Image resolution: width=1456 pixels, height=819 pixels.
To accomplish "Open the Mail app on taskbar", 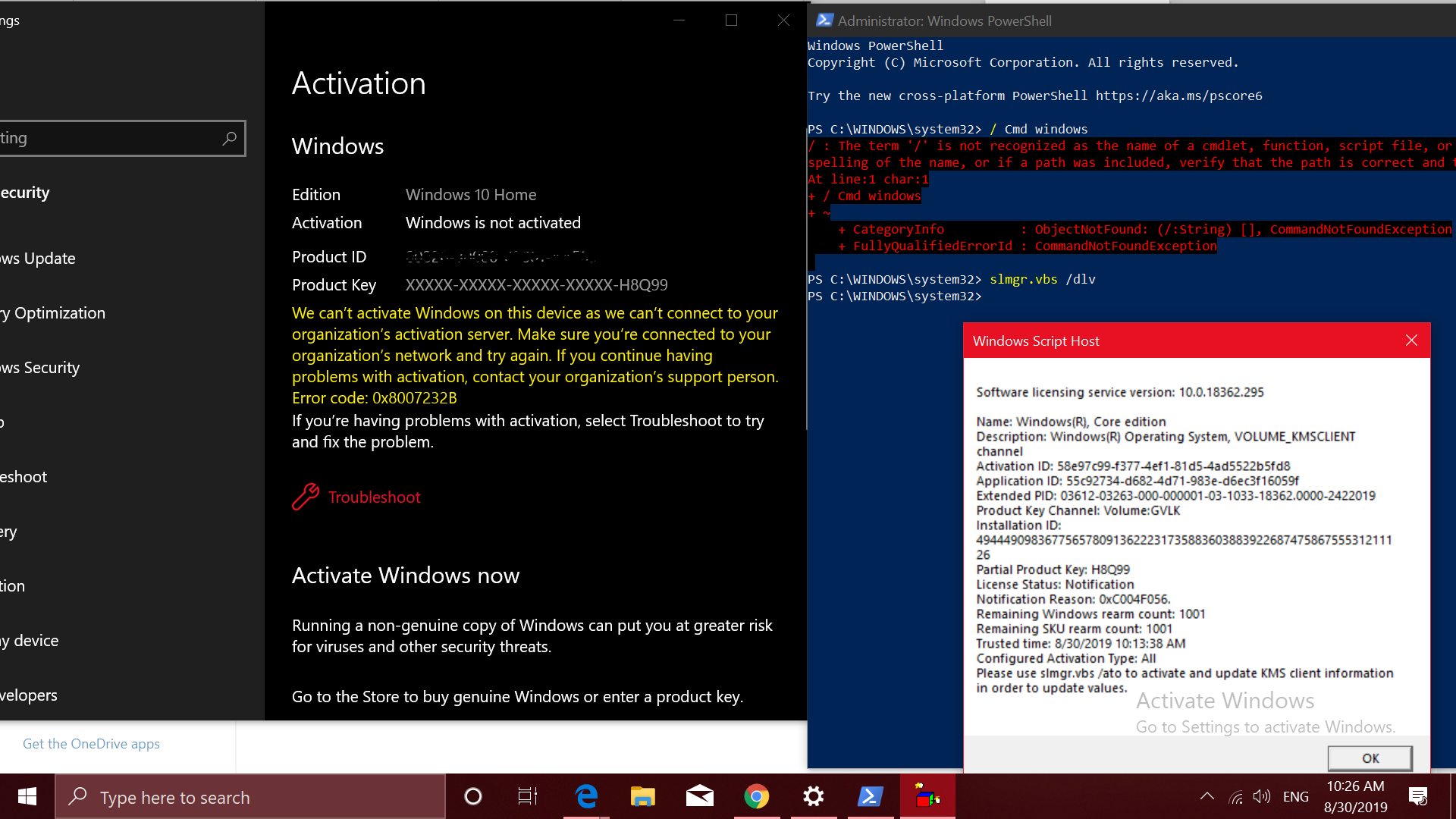I will pos(699,796).
